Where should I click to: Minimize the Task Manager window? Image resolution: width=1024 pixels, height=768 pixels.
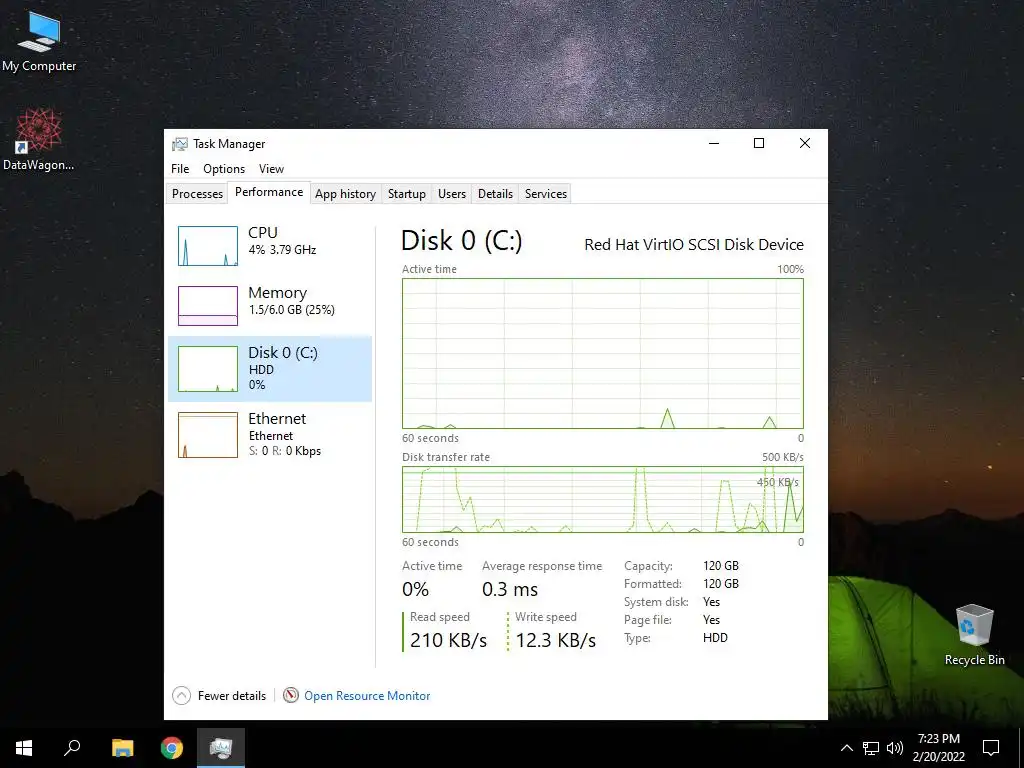click(x=714, y=144)
